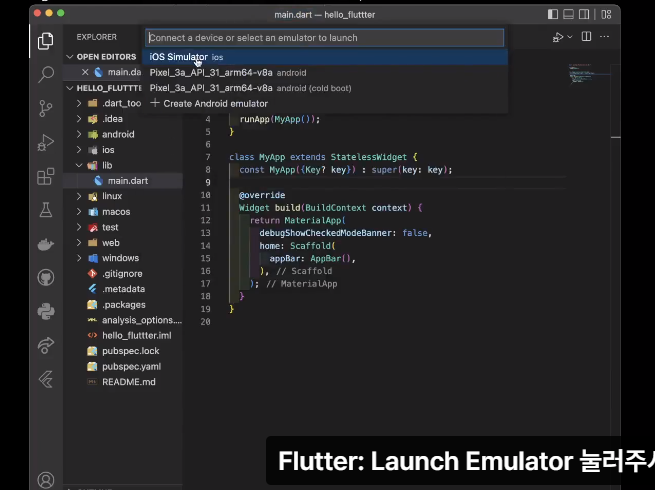Open the Python view in the activity bar
Screen dimensions: 655x490
46,311
